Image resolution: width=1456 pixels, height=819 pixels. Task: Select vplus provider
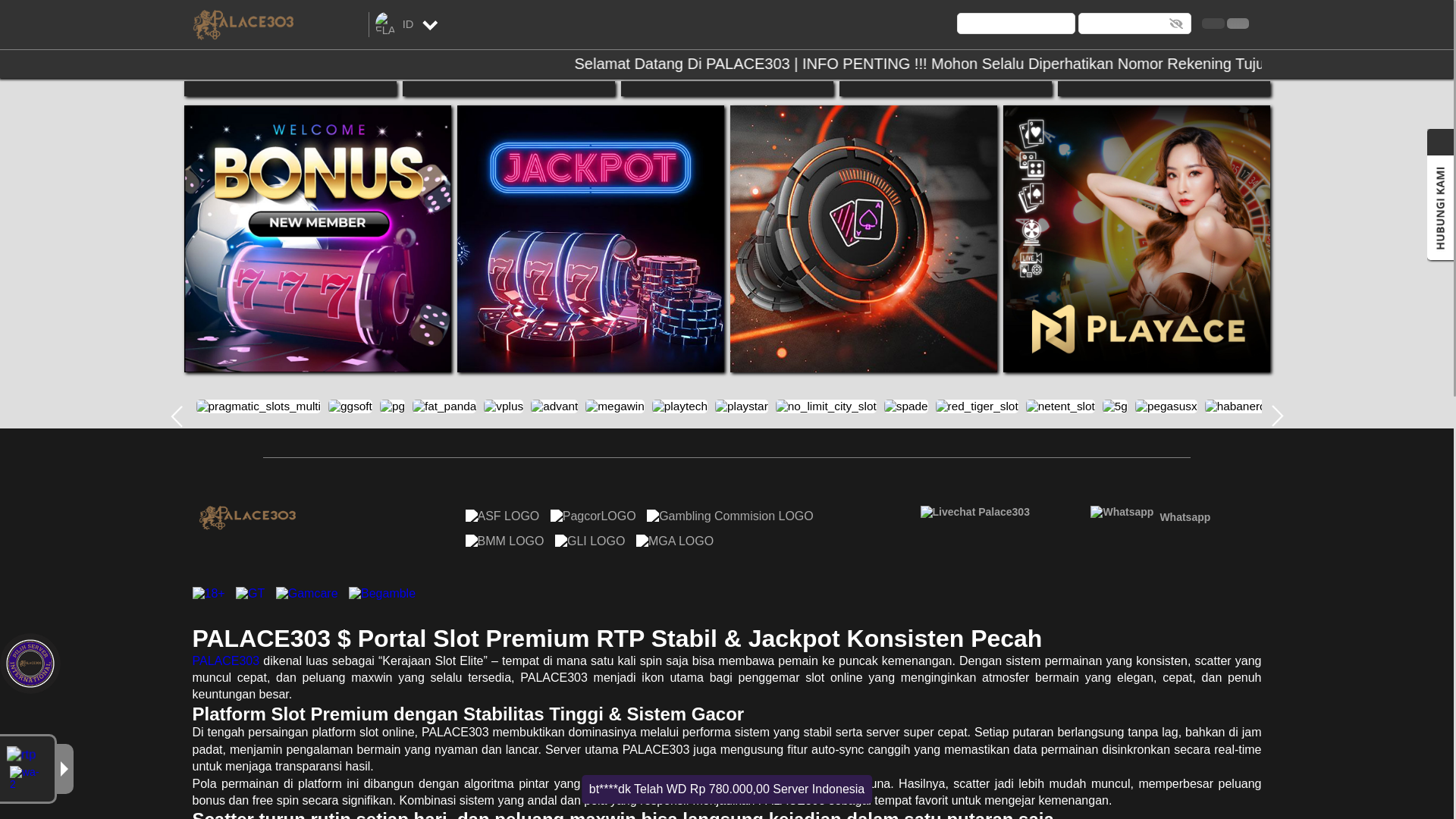tap(504, 406)
